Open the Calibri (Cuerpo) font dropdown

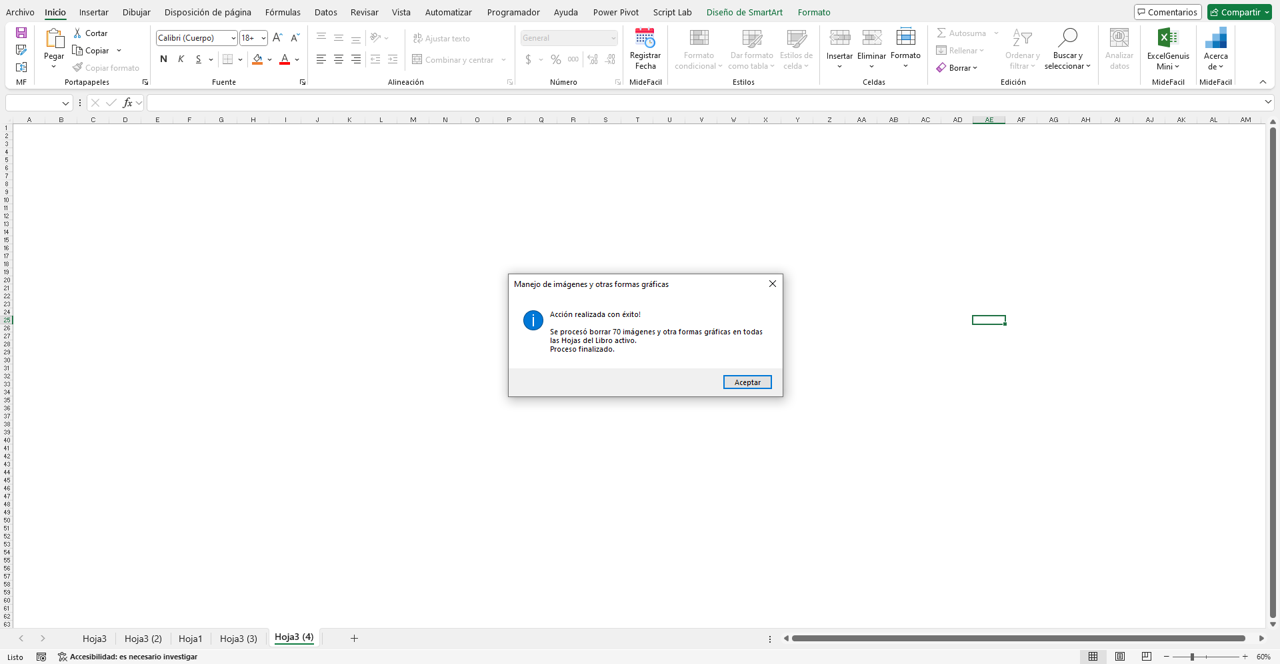[x=233, y=38]
